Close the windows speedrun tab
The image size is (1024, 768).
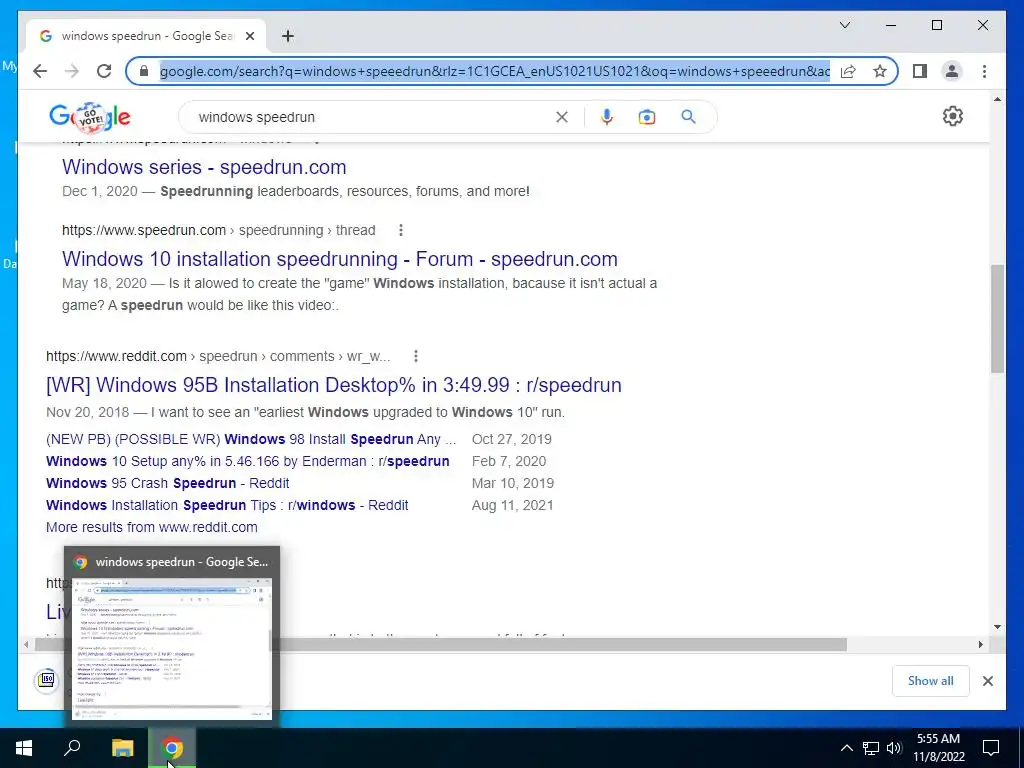tap(249, 36)
